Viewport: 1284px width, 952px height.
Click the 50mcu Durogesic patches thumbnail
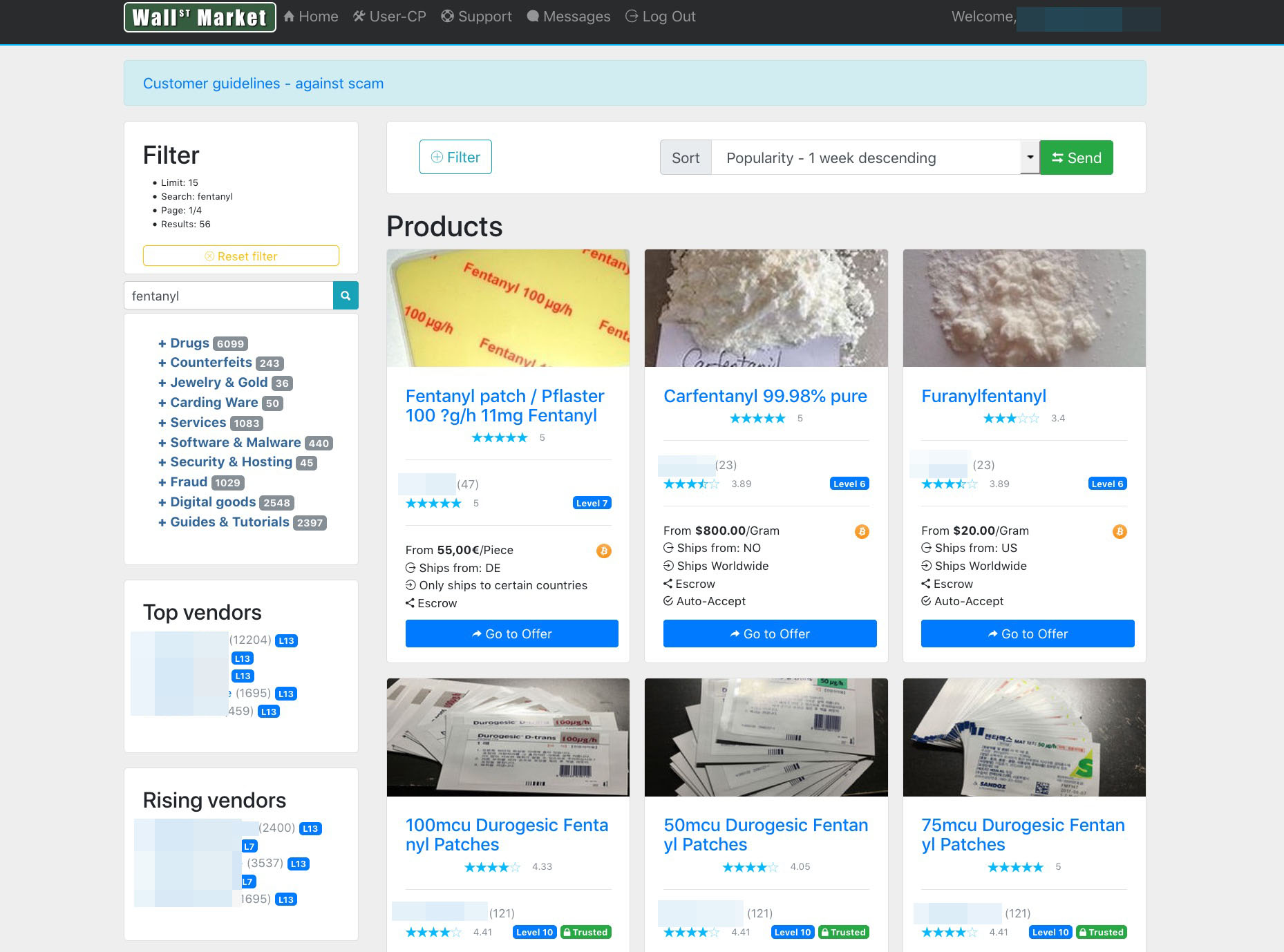(766, 737)
